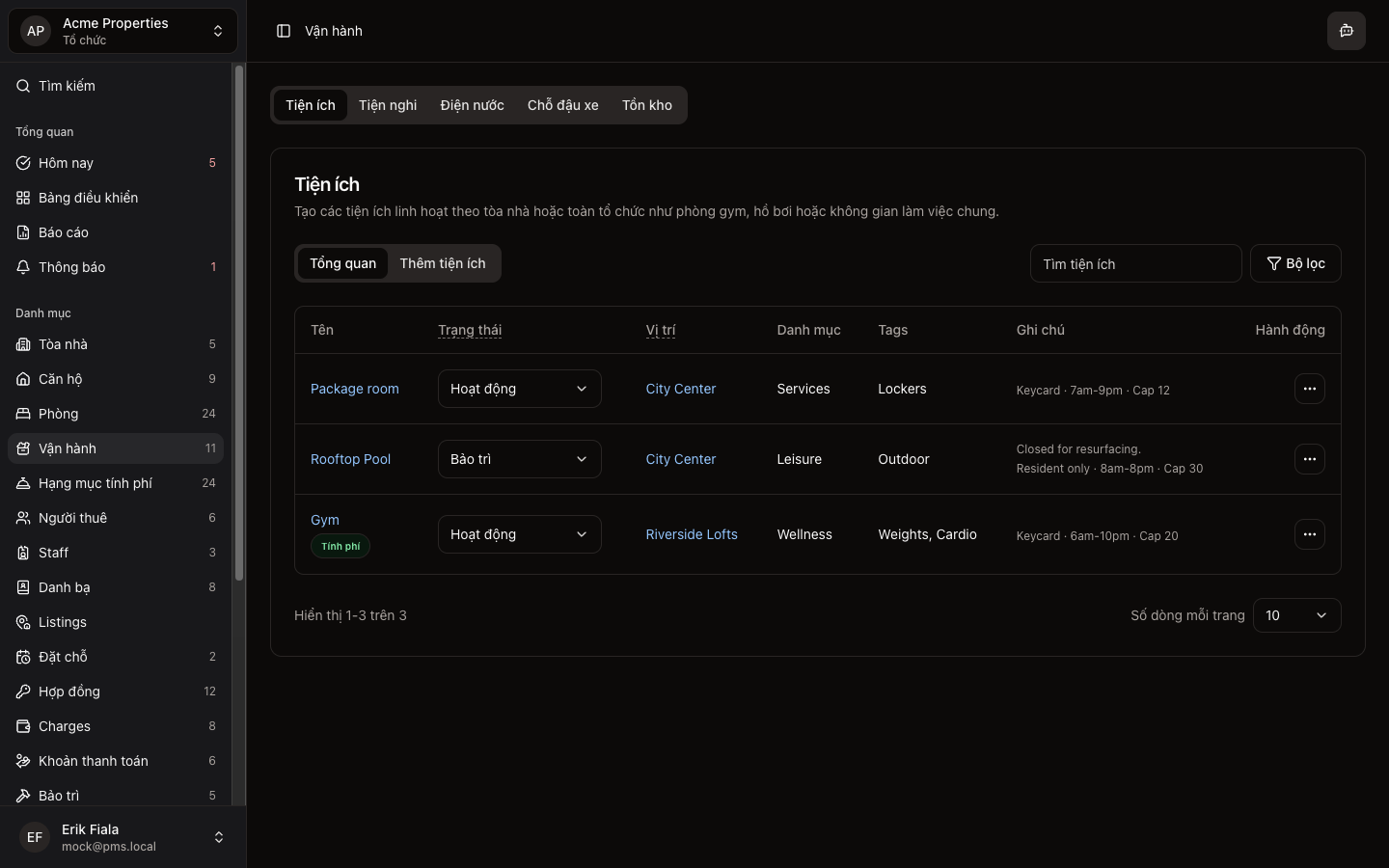Image resolution: width=1389 pixels, height=868 pixels.
Task: Select the Thêm tiện ích tab
Action: click(443, 263)
